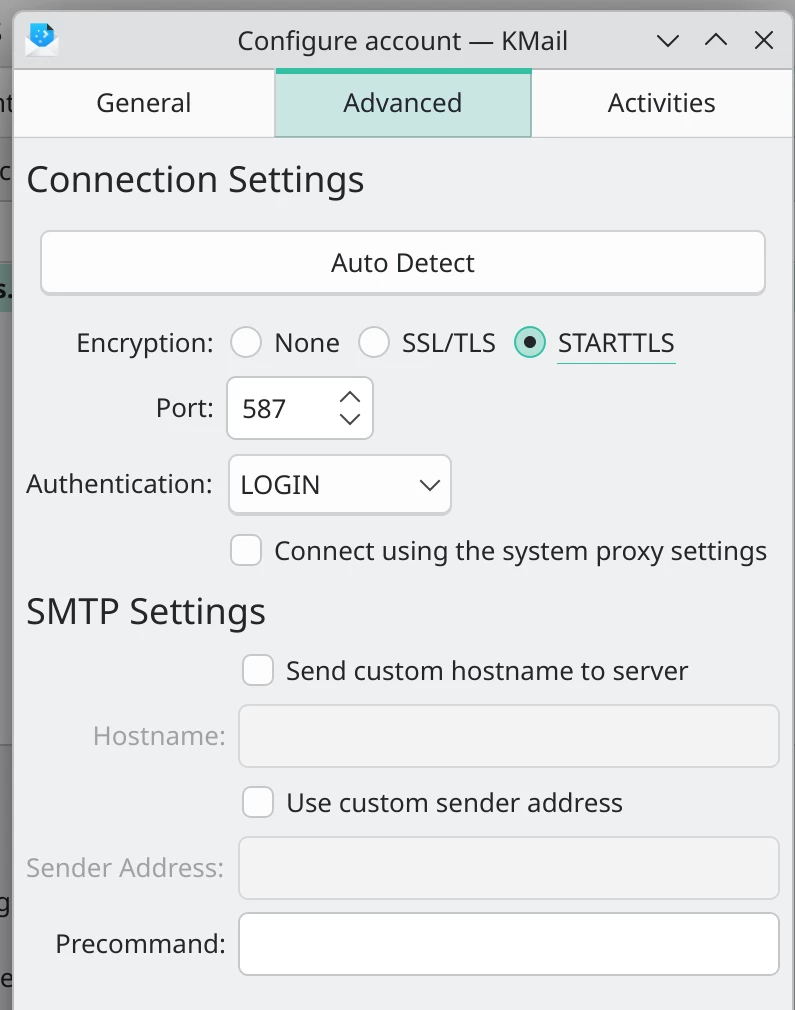The width and height of the screenshot is (795, 1010).
Task: Enable Use custom sender address
Action: pos(258,802)
